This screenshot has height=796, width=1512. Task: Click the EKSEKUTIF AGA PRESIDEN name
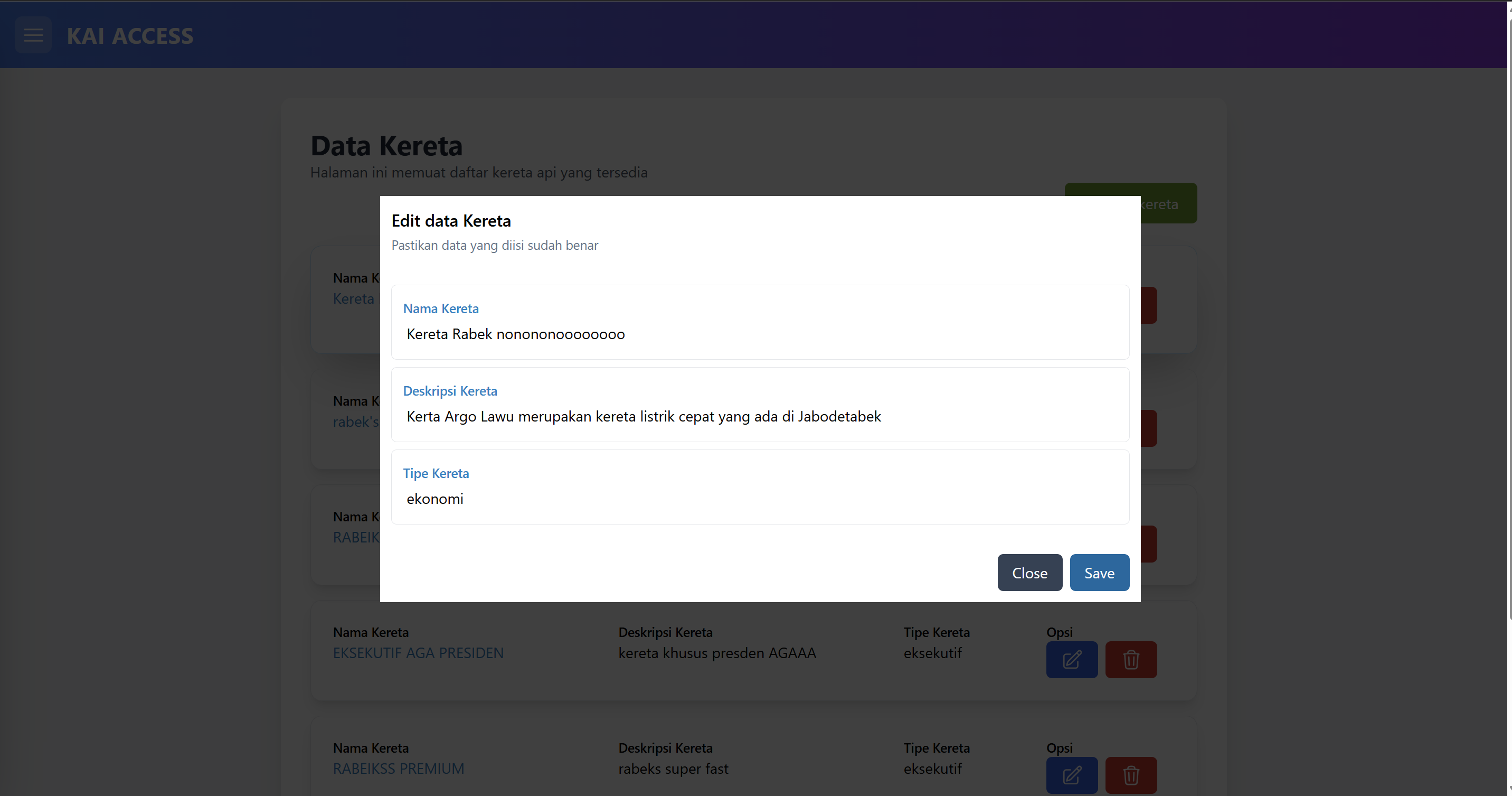(x=418, y=653)
